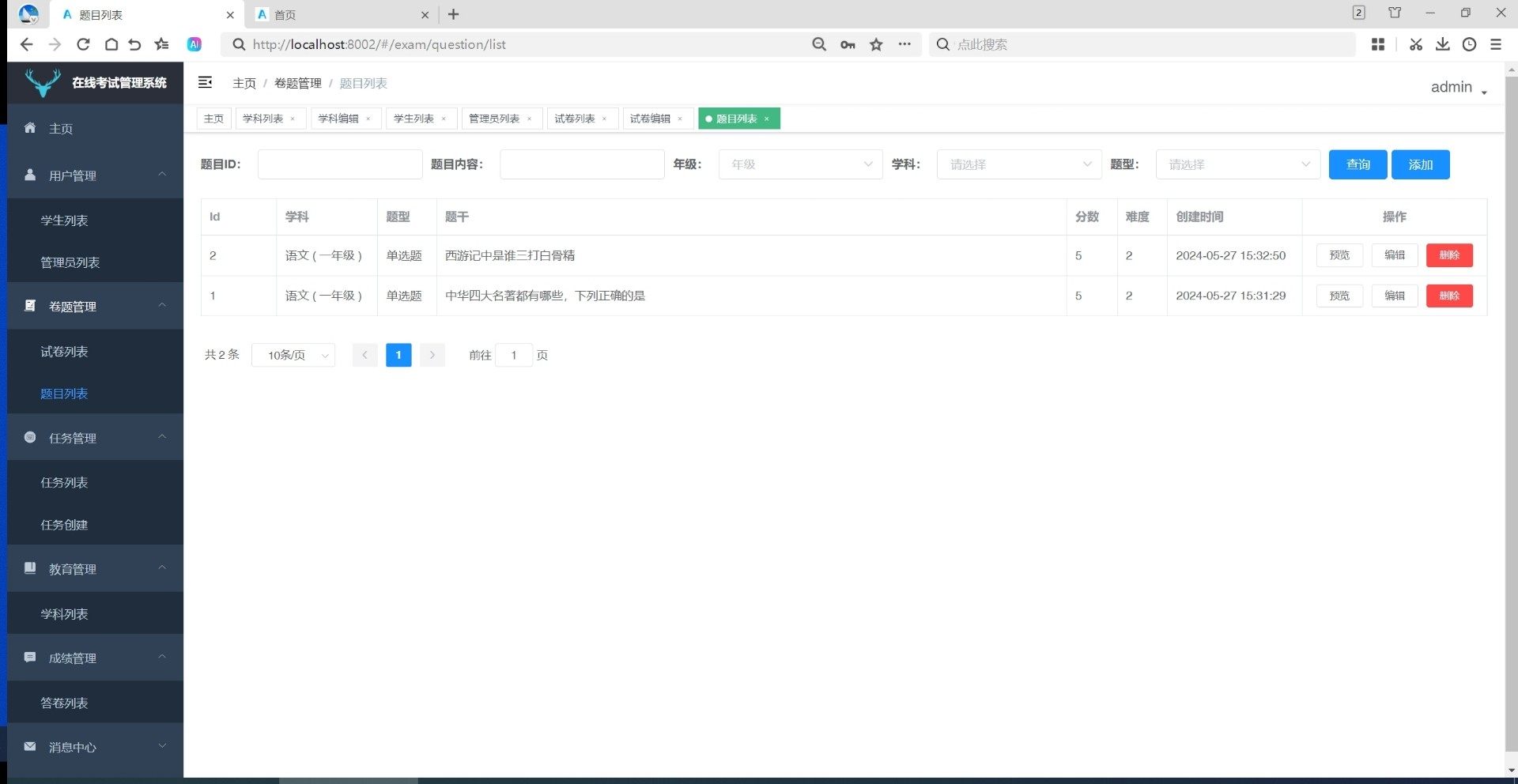The width and height of the screenshot is (1518, 784).
Task: Open the browser home page icon
Action: 111,44
